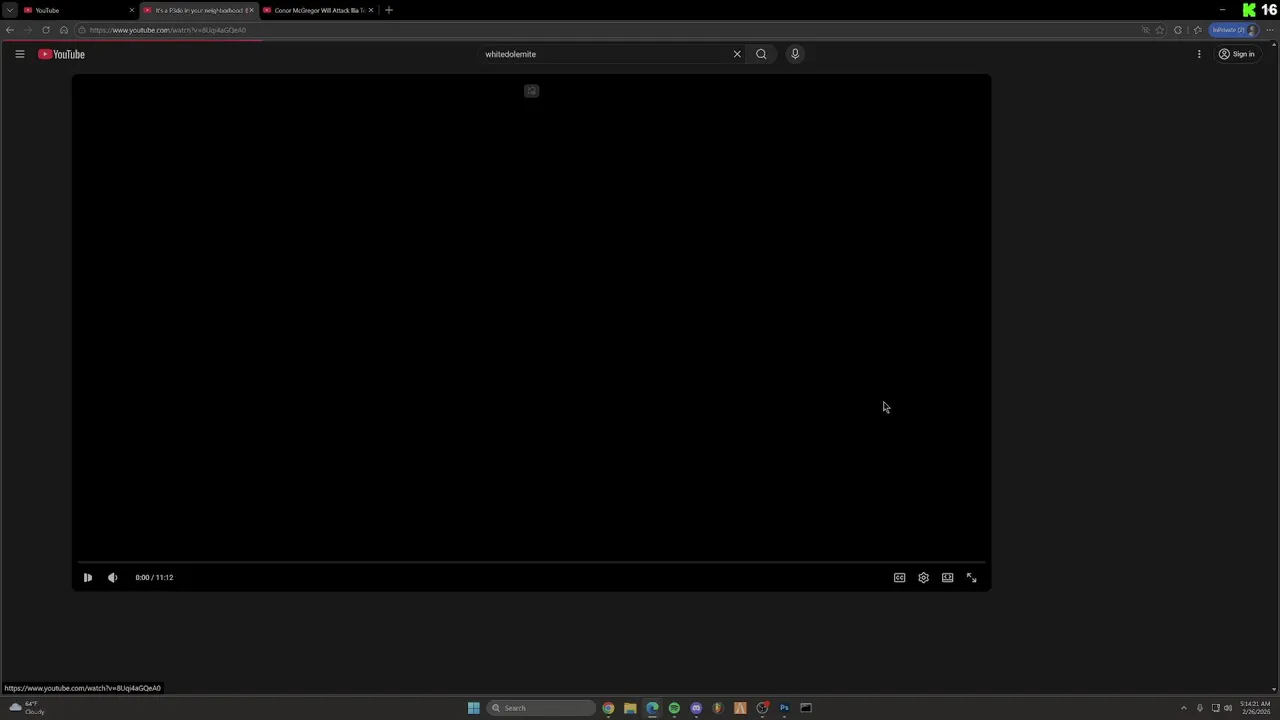This screenshot has width=1280, height=720.
Task: Open Google Chrome from the taskbar
Action: pyautogui.click(x=608, y=708)
